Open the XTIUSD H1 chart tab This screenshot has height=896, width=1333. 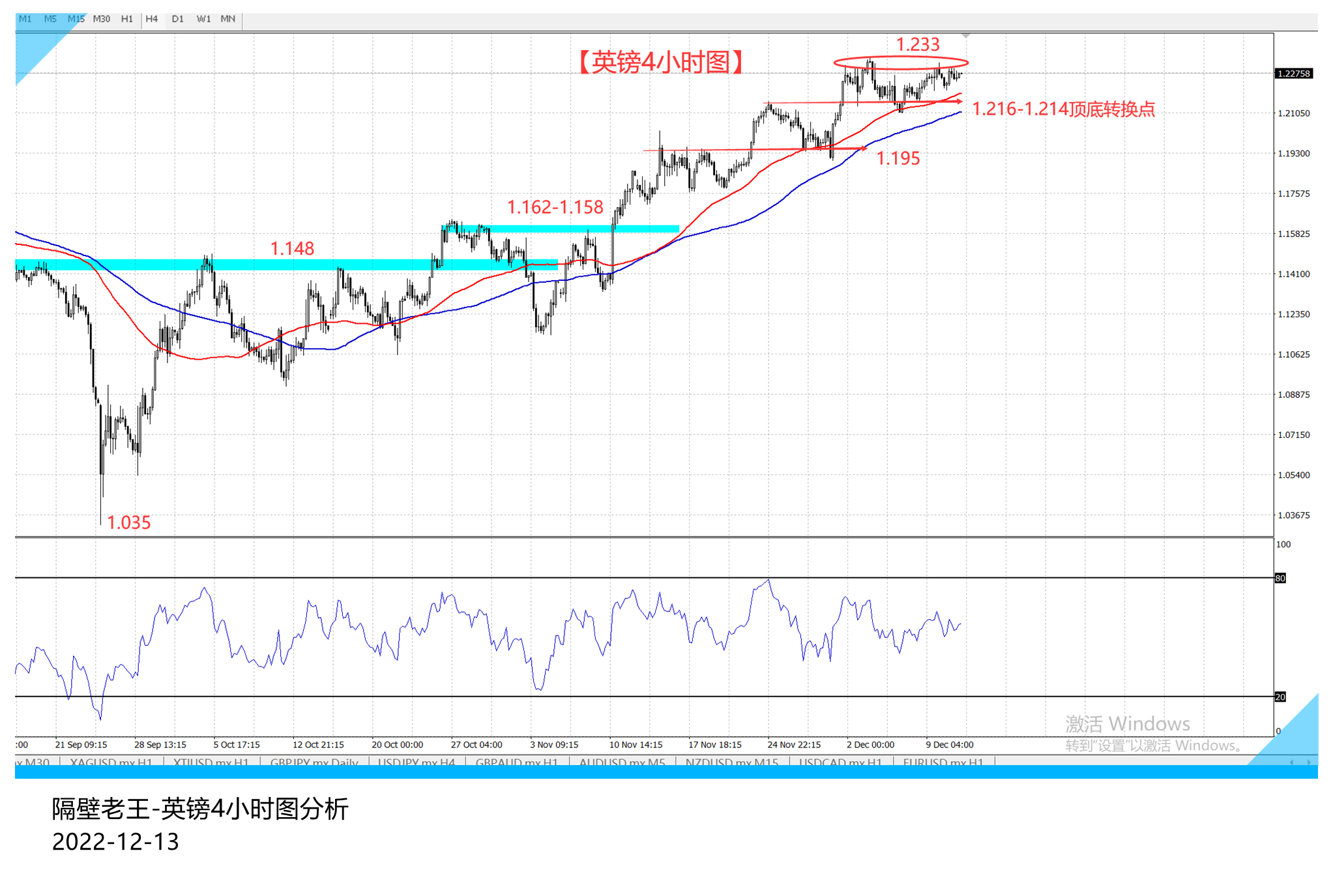(211, 761)
